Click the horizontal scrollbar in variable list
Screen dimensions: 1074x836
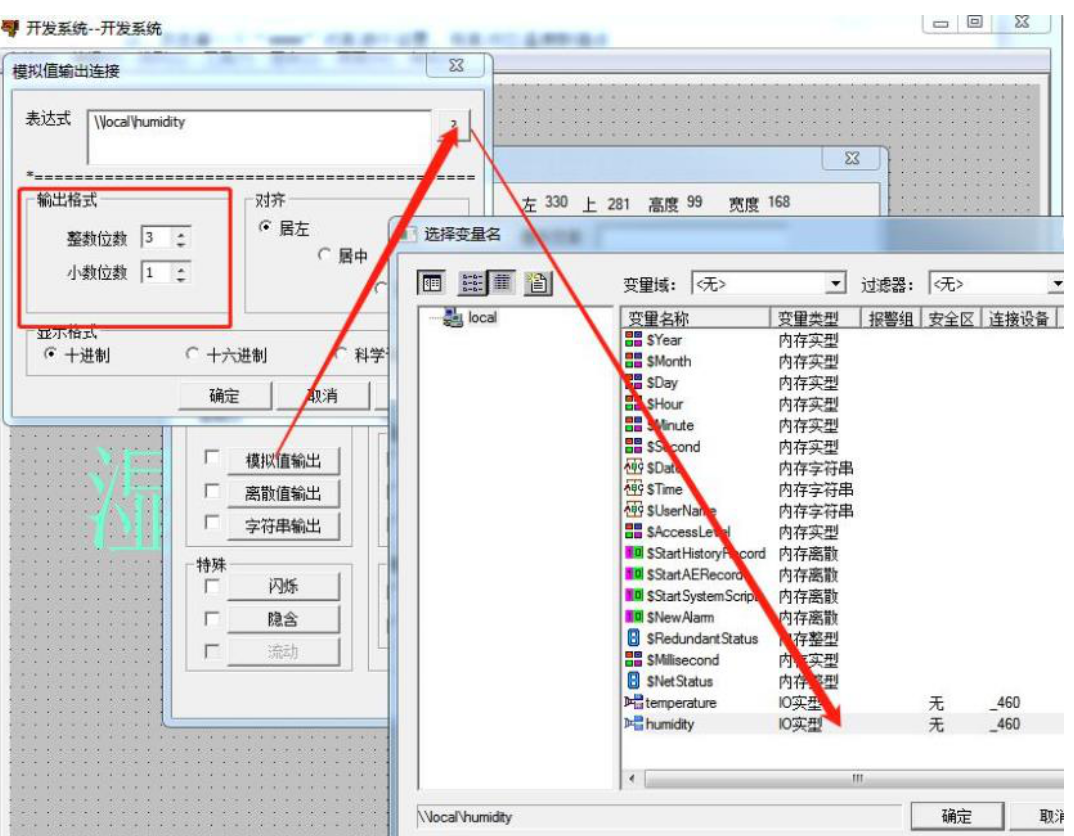(855, 778)
